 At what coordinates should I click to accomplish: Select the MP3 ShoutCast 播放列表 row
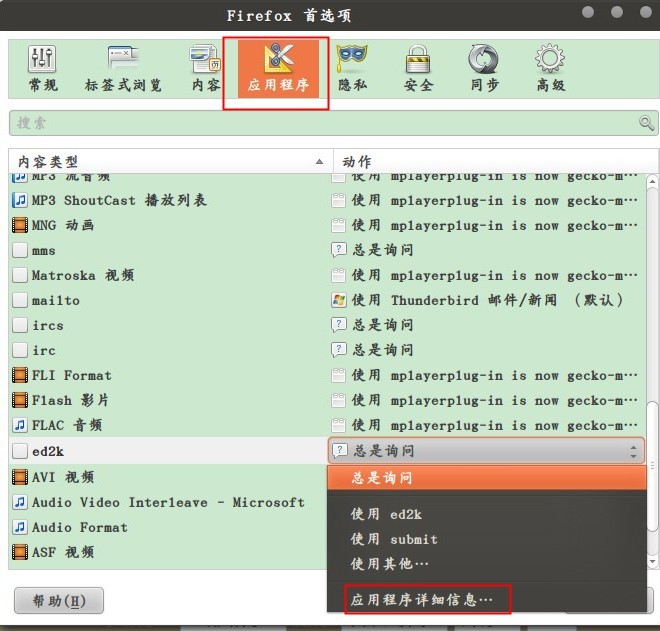(x=168, y=200)
